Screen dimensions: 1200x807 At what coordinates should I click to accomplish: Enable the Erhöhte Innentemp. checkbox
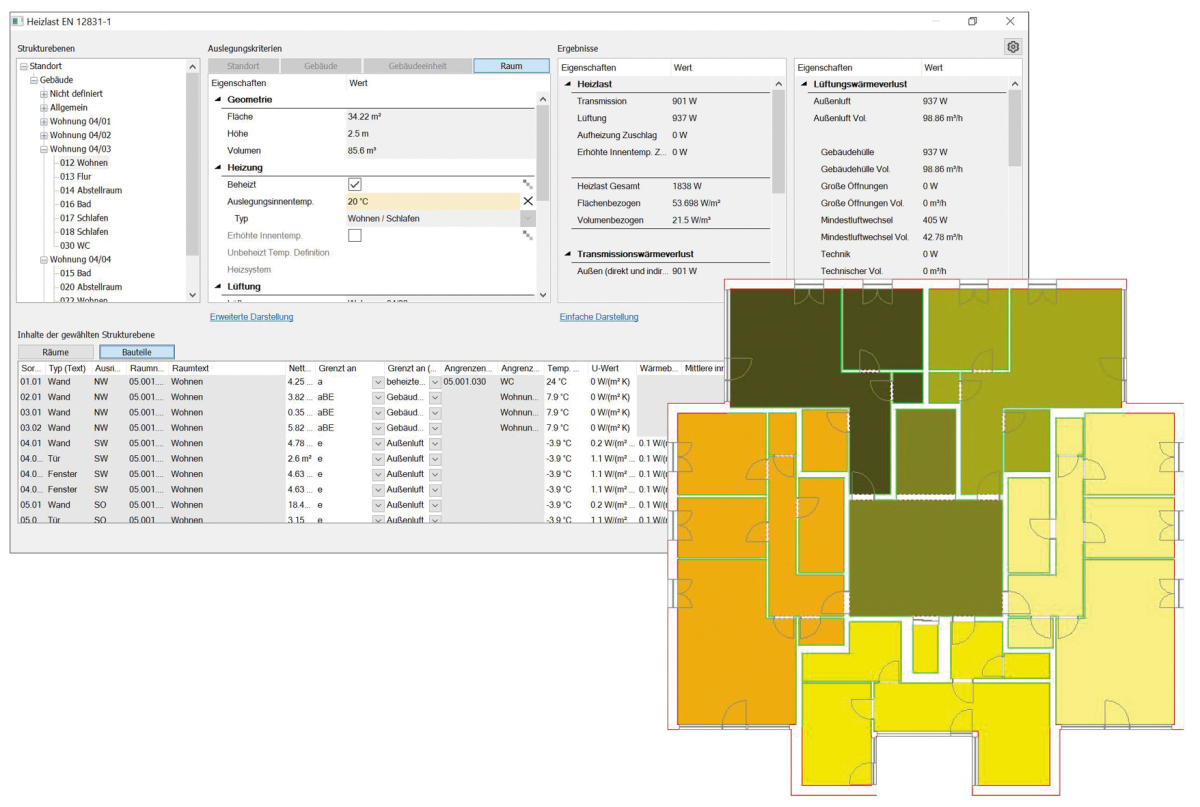tap(354, 235)
